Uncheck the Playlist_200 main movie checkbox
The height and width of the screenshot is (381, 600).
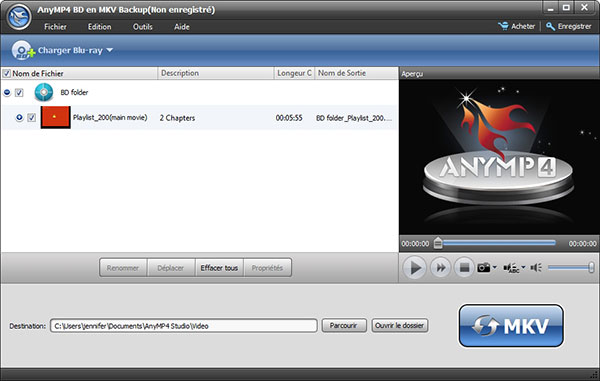(32, 117)
